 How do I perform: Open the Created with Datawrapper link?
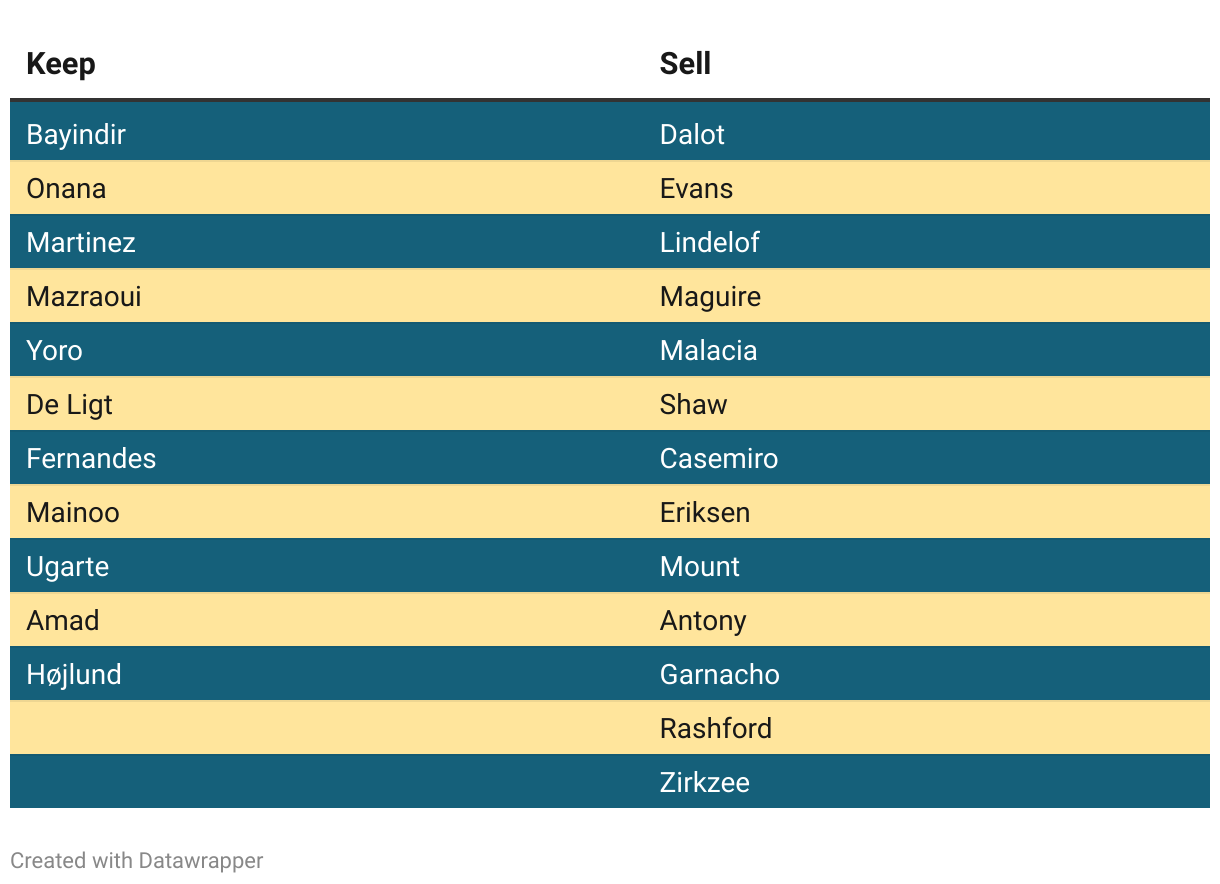coord(137,860)
